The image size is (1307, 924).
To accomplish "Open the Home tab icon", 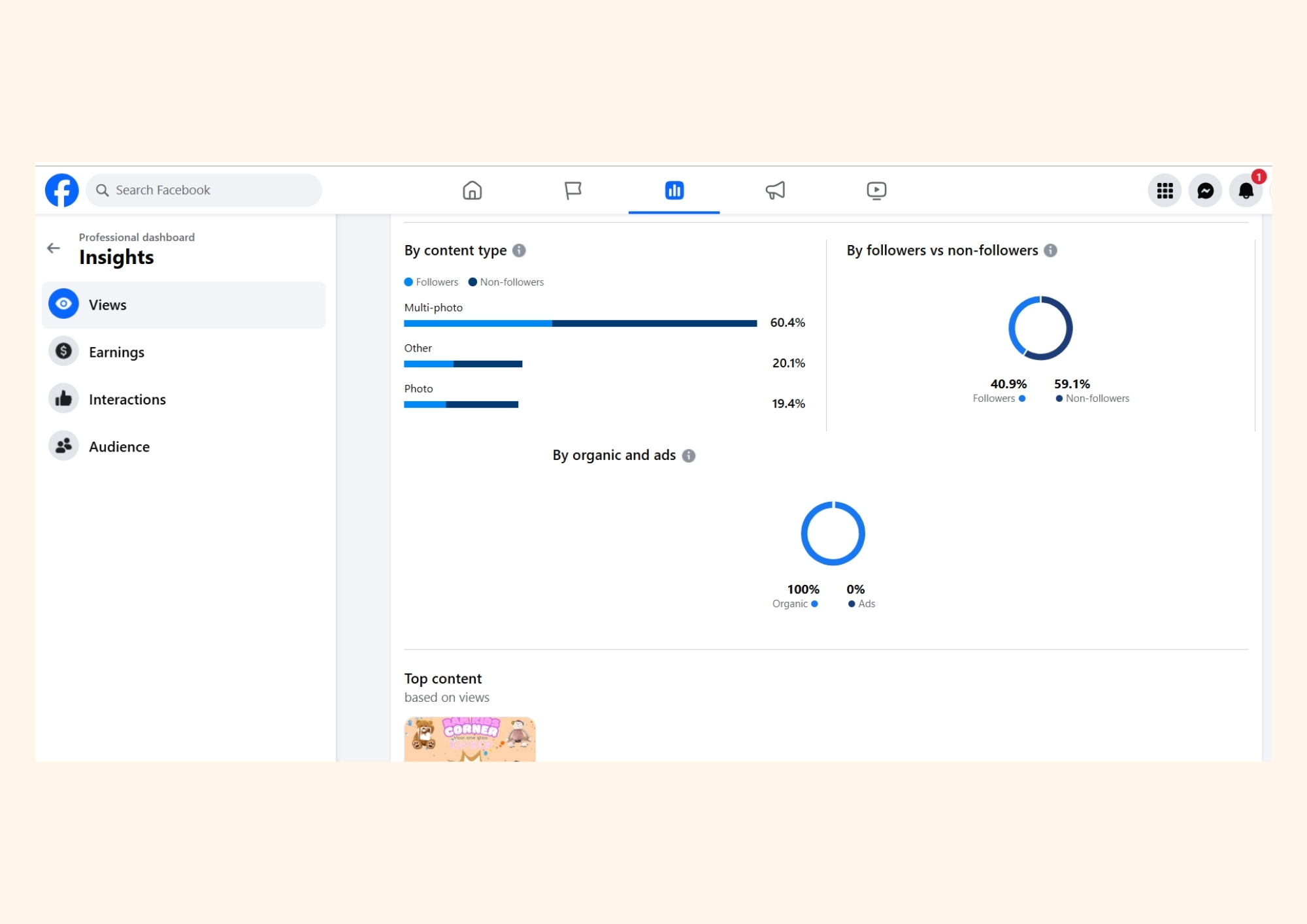I will tap(472, 190).
